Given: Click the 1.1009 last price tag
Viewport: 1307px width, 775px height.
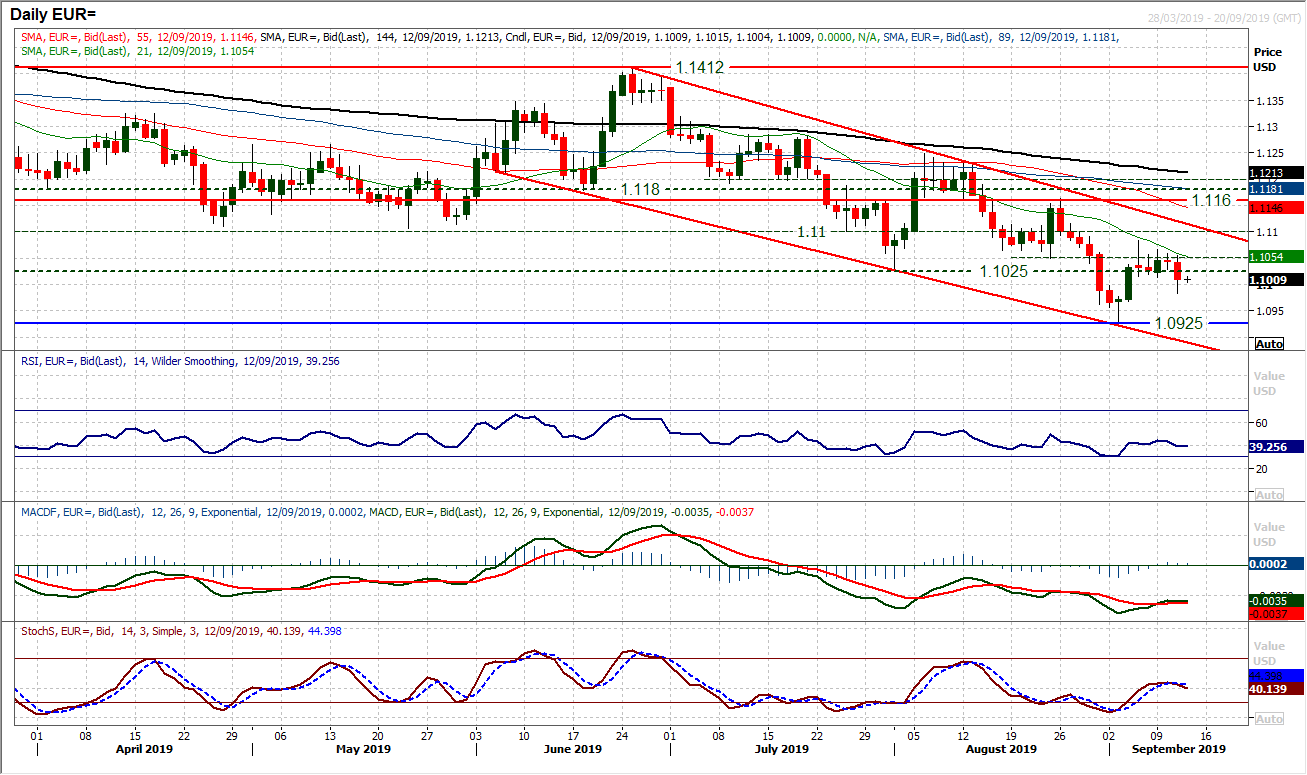Looking at the screenshot, I should (x=1277, y=280).
